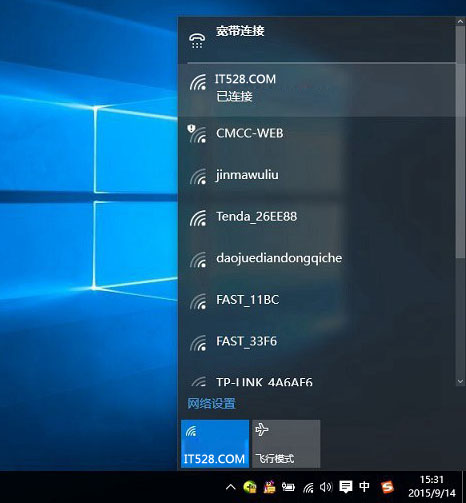This screenshot has width=466, height=503.
Task: Open the 宽带连接 broadband dial-up entry
Action: (317, 39)
